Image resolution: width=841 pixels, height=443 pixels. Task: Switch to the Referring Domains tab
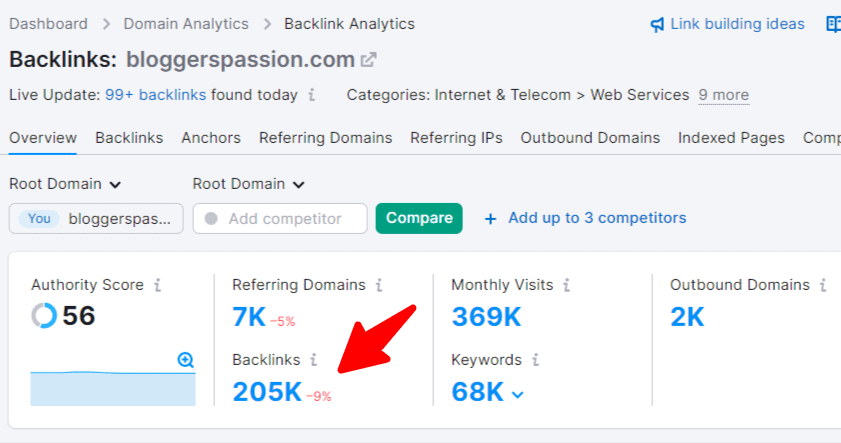(x=326, y=138)
